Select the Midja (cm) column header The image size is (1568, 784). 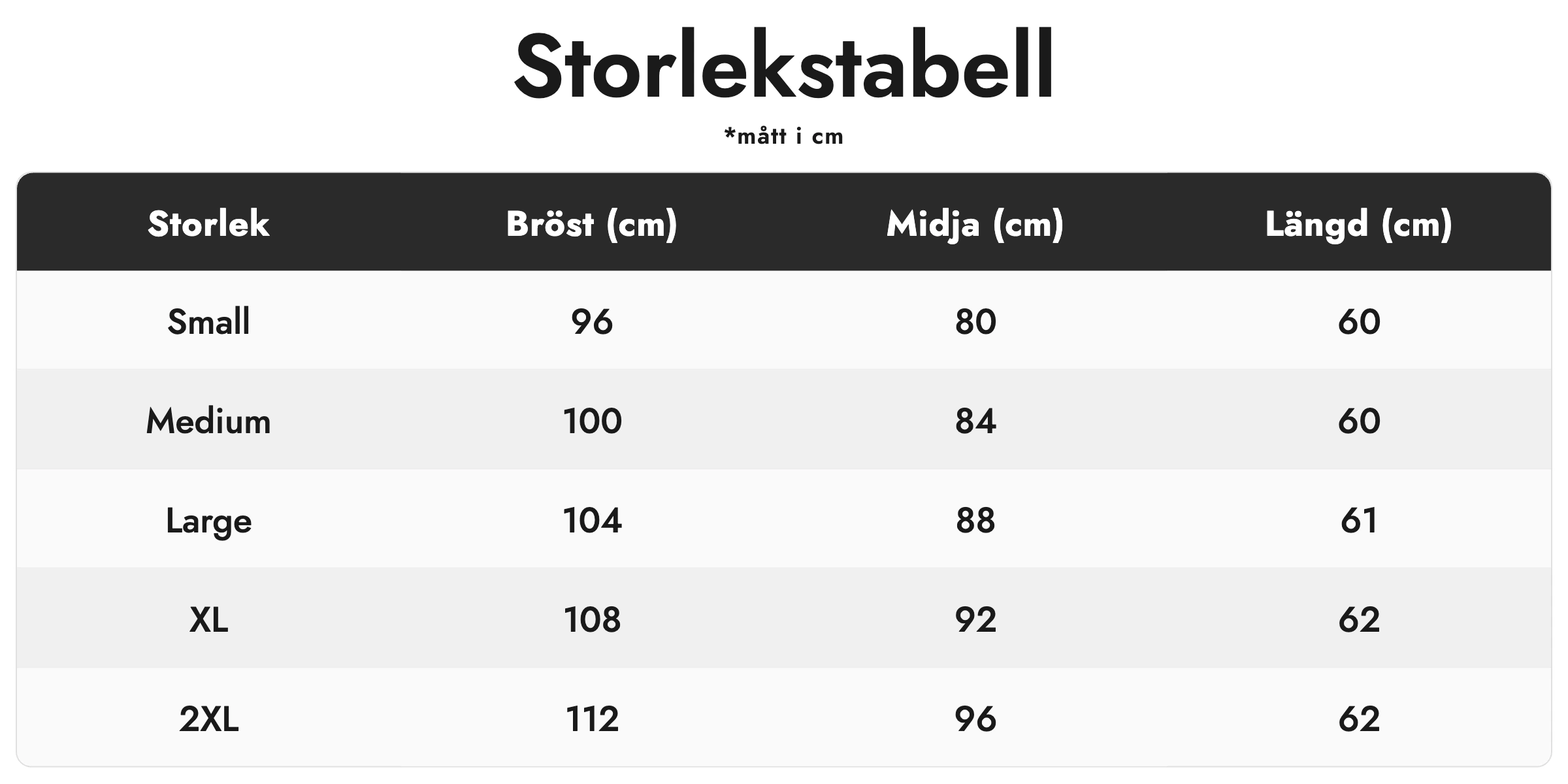pos(975,225)
